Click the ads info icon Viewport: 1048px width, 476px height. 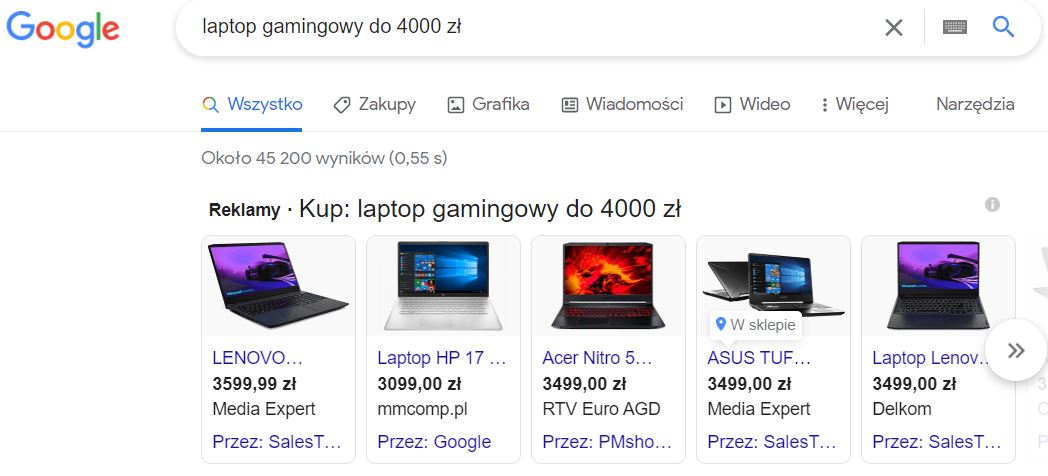(x=992, y=205)
